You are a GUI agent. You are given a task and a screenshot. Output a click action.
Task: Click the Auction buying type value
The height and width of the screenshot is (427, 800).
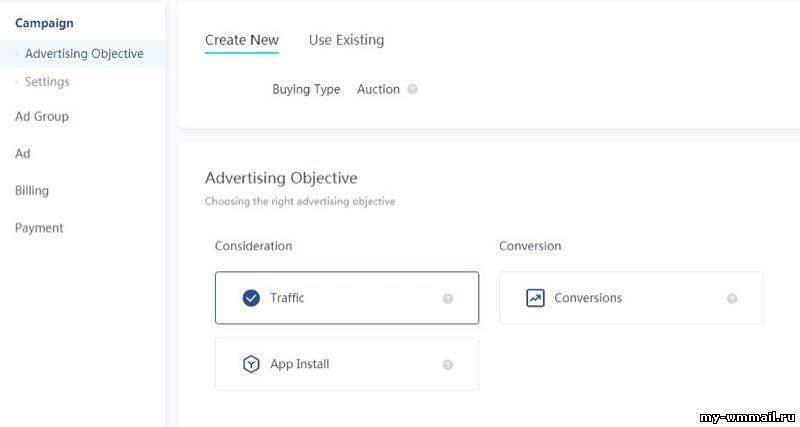click(378, 89)
